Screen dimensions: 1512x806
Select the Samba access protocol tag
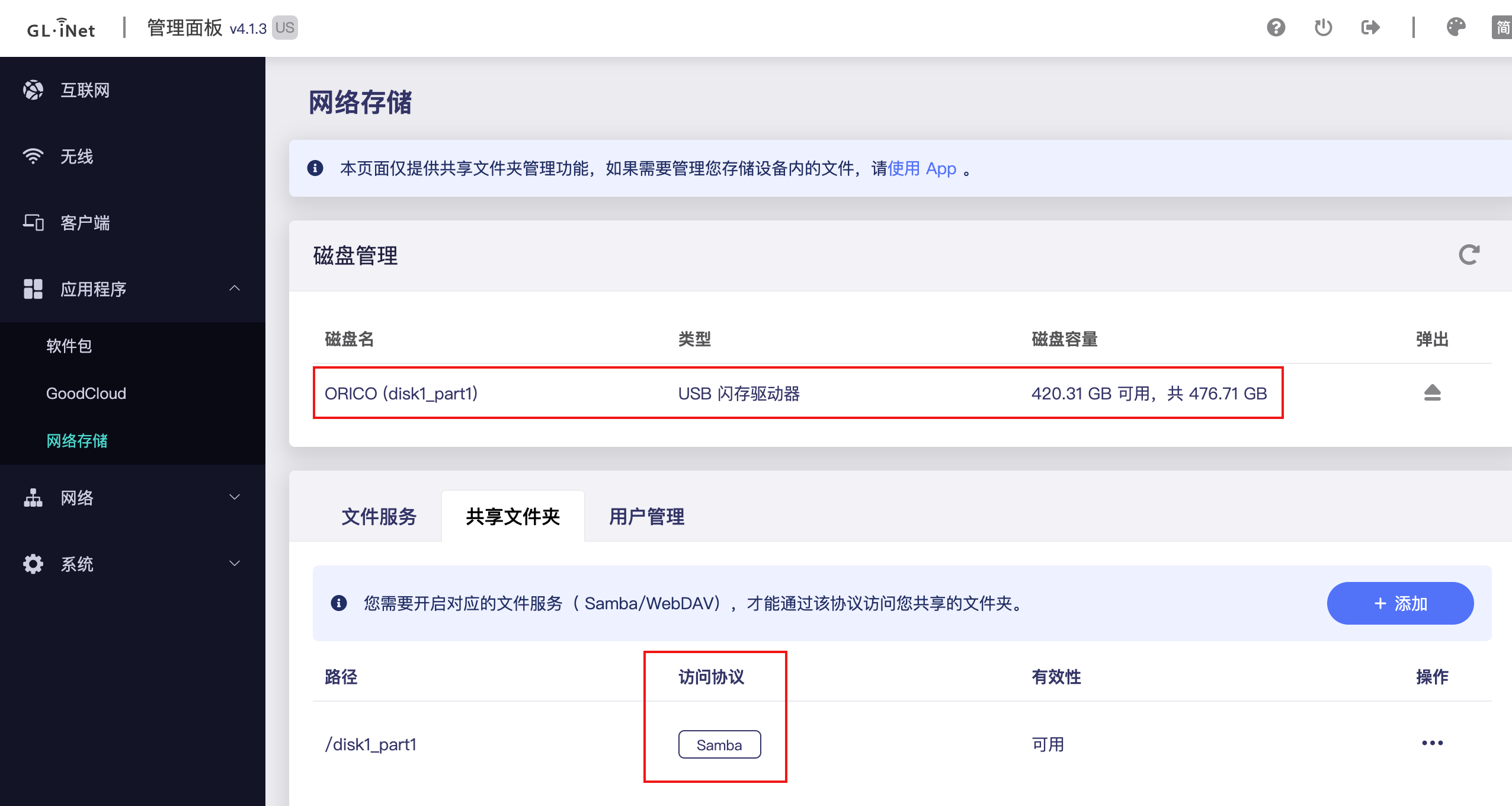click(x=719, y=744)
